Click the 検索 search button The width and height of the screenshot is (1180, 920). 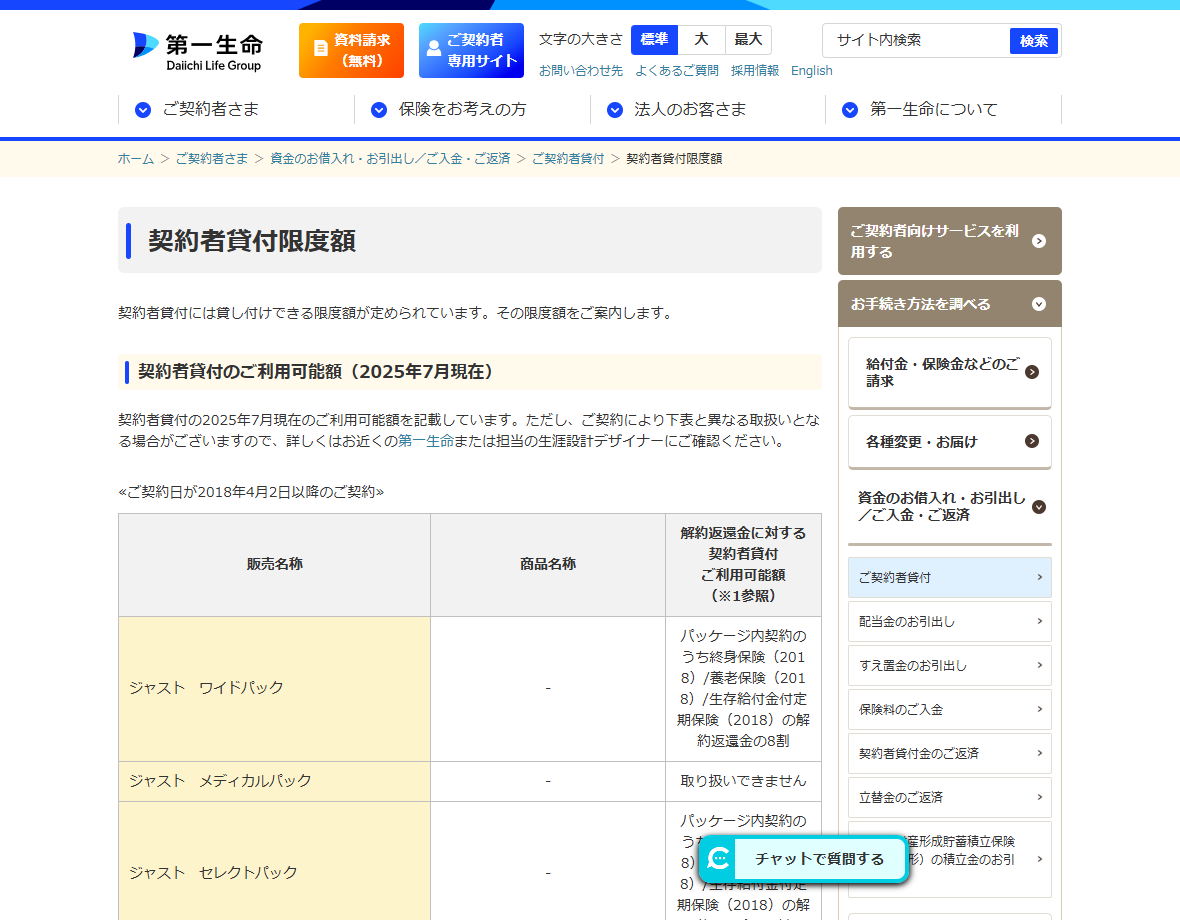pos(1033,41)
